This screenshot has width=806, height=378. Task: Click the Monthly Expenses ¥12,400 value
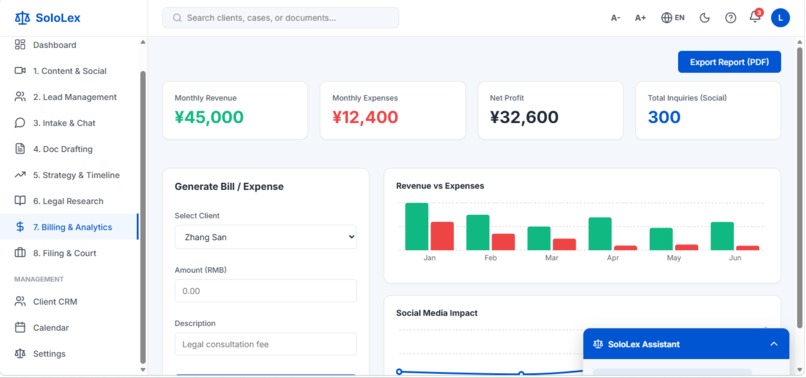click(x=365, y=117)
